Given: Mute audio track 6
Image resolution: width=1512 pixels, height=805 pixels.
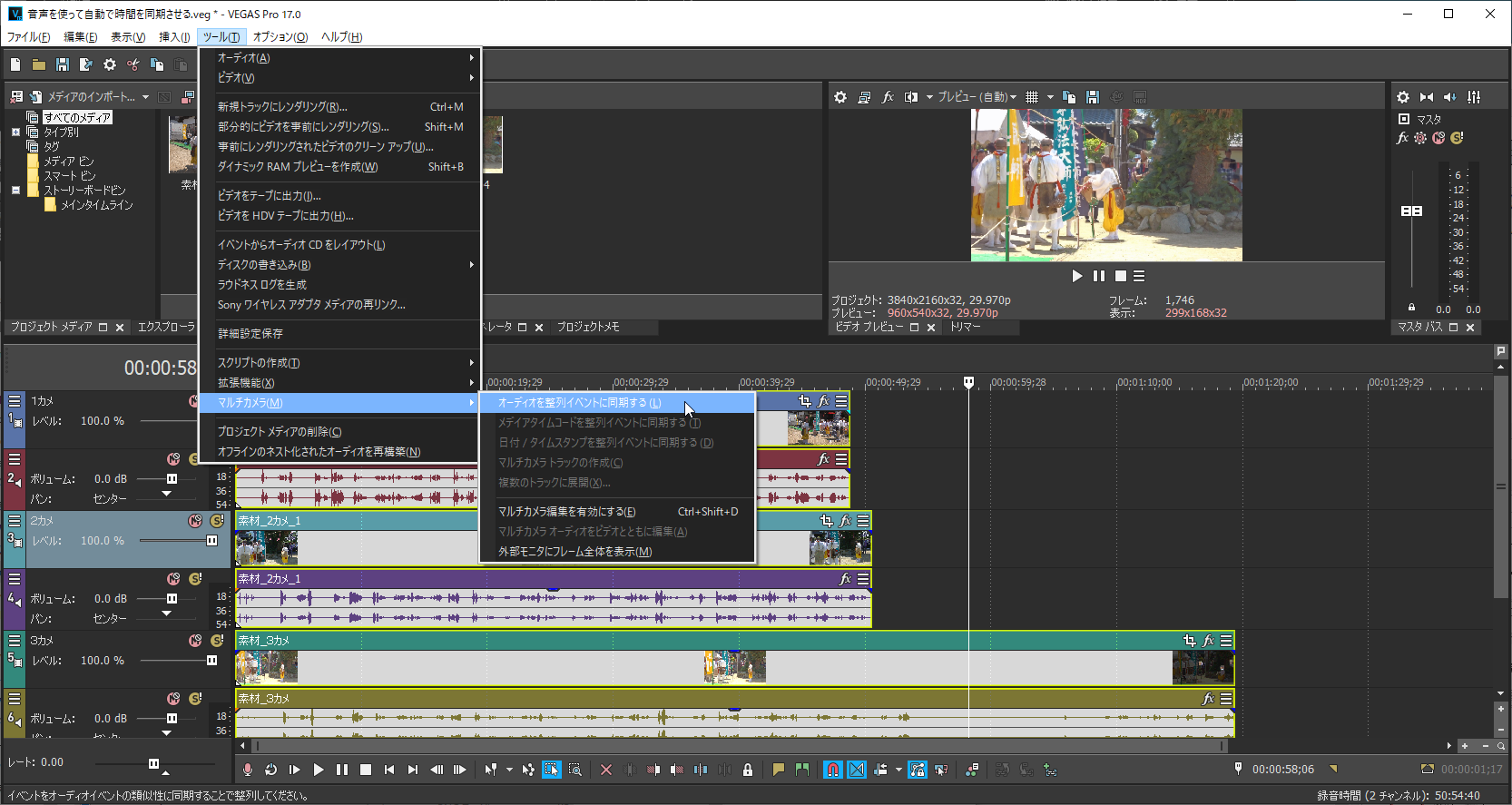Looking at the screenshot, I should (173, 699).
